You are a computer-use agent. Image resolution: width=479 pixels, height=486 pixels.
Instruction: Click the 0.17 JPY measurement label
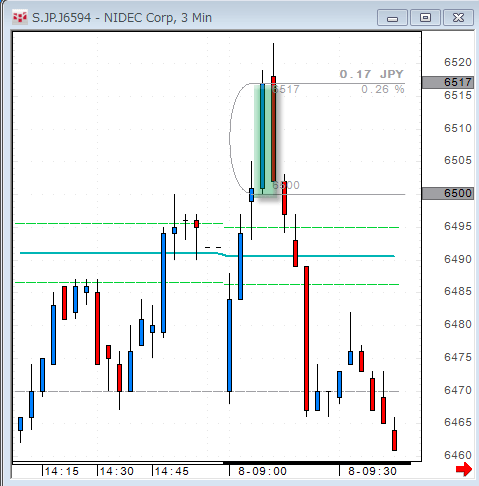(x=371, y=74)
